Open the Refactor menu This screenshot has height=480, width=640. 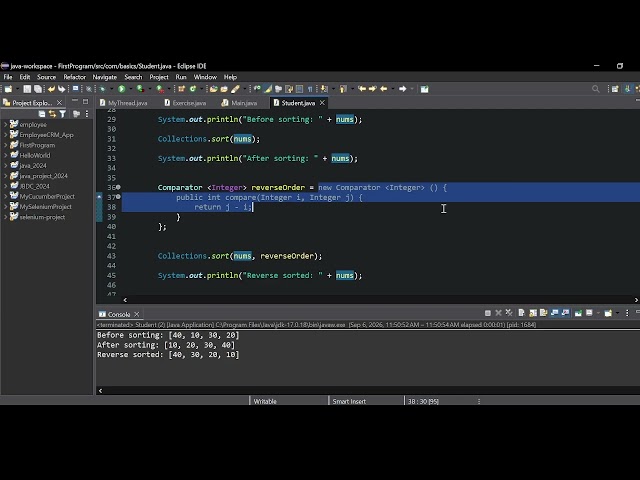pyautogui.click(x=74, y=77)
